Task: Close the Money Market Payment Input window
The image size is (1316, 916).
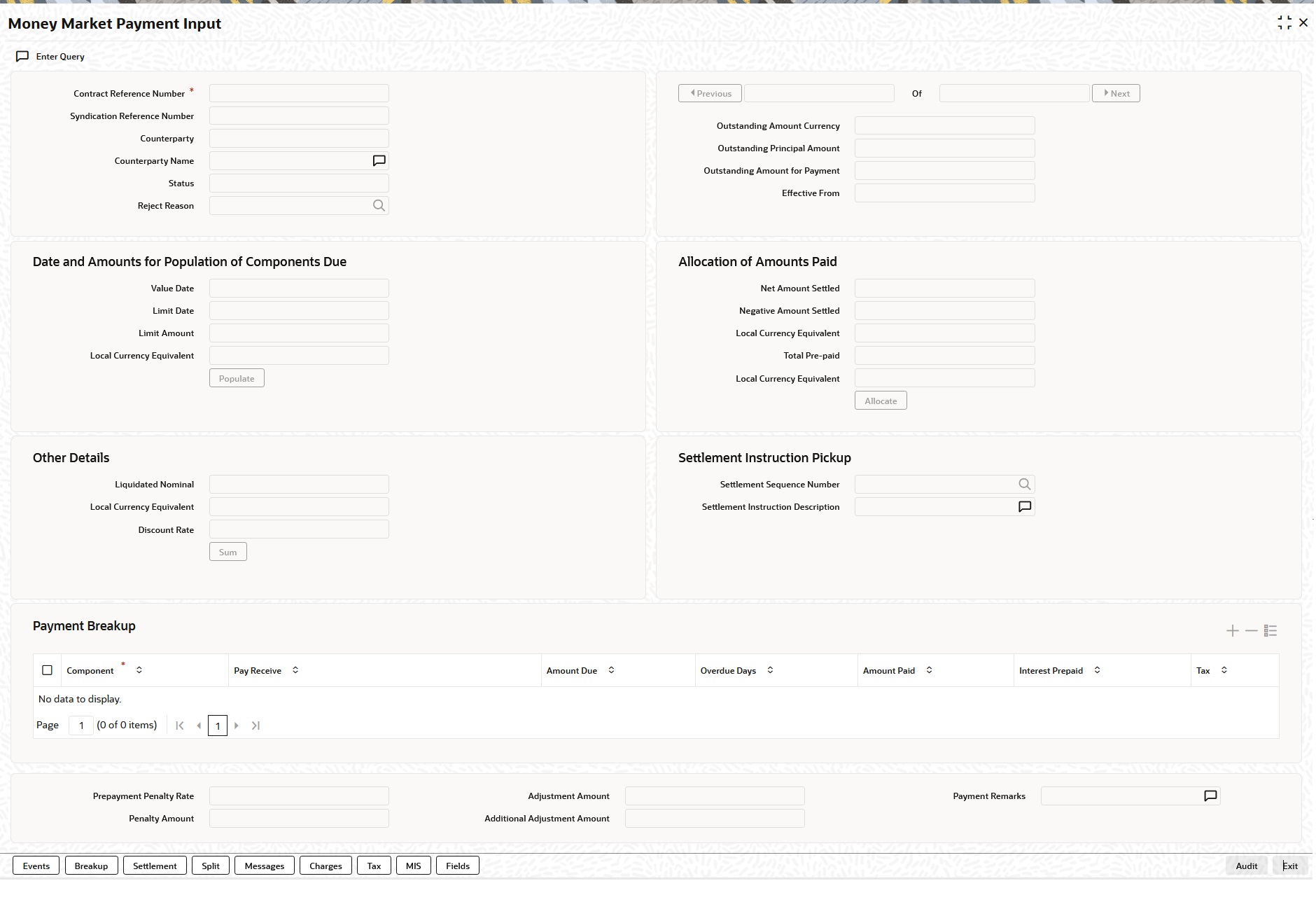Action: tap(1303, 23)
